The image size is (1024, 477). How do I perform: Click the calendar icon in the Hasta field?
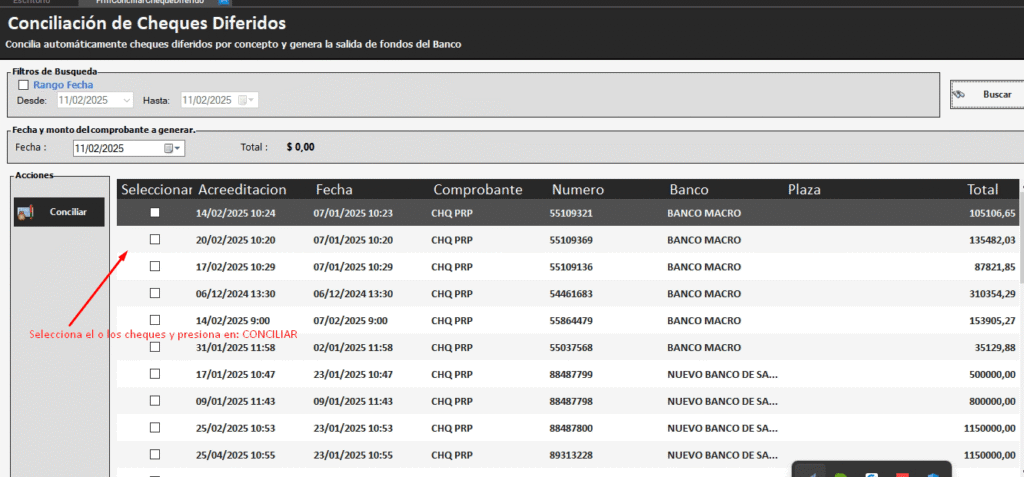coord(240,100)
